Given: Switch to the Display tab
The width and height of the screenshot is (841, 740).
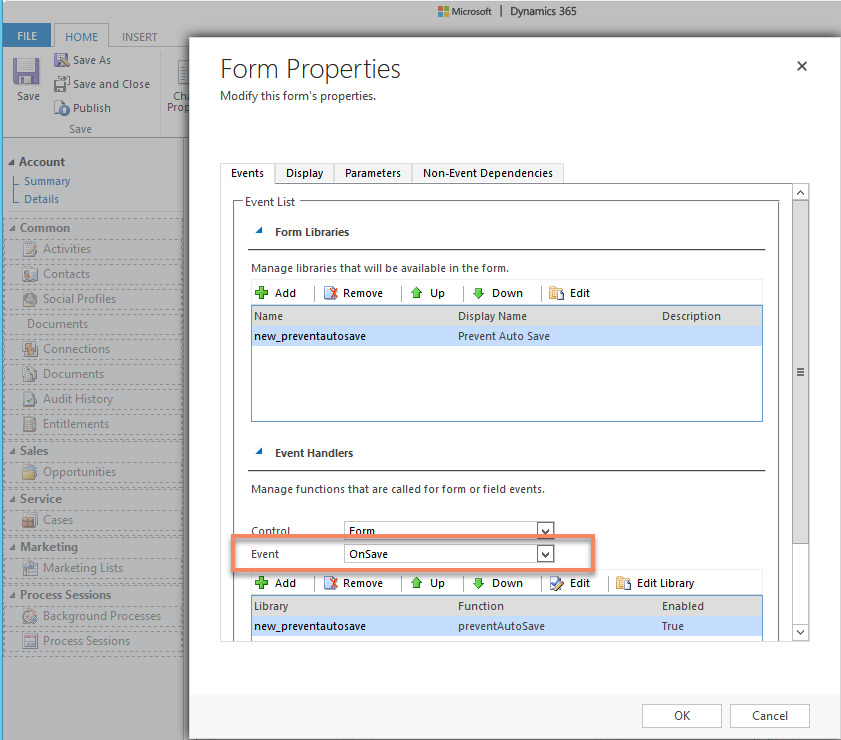Looking at the screenshot, I should [304, 172].
